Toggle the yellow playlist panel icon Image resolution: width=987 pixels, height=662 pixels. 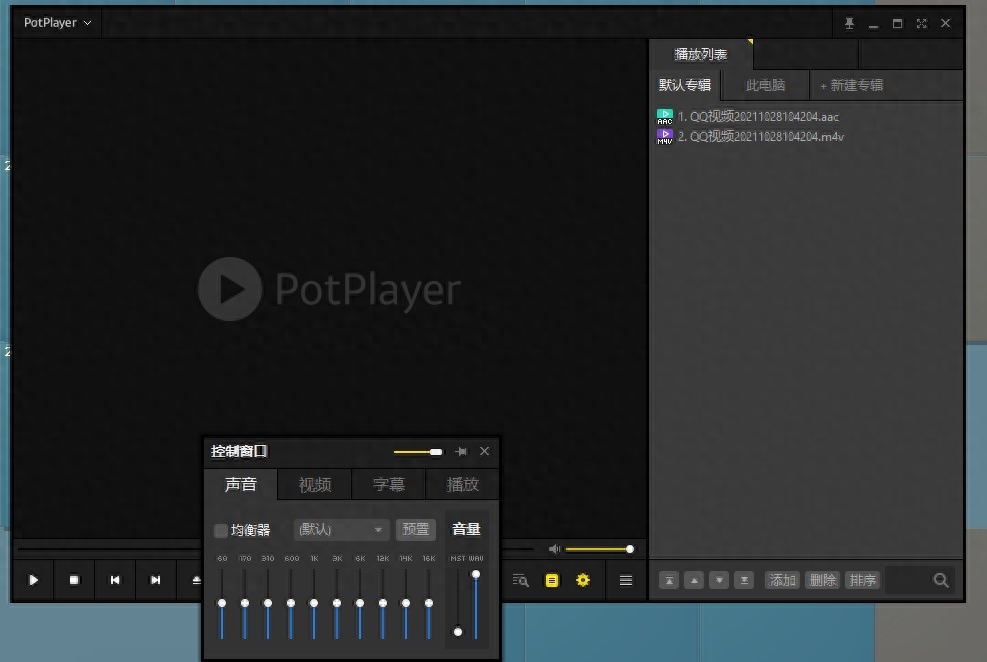click(x=551, y=580)
